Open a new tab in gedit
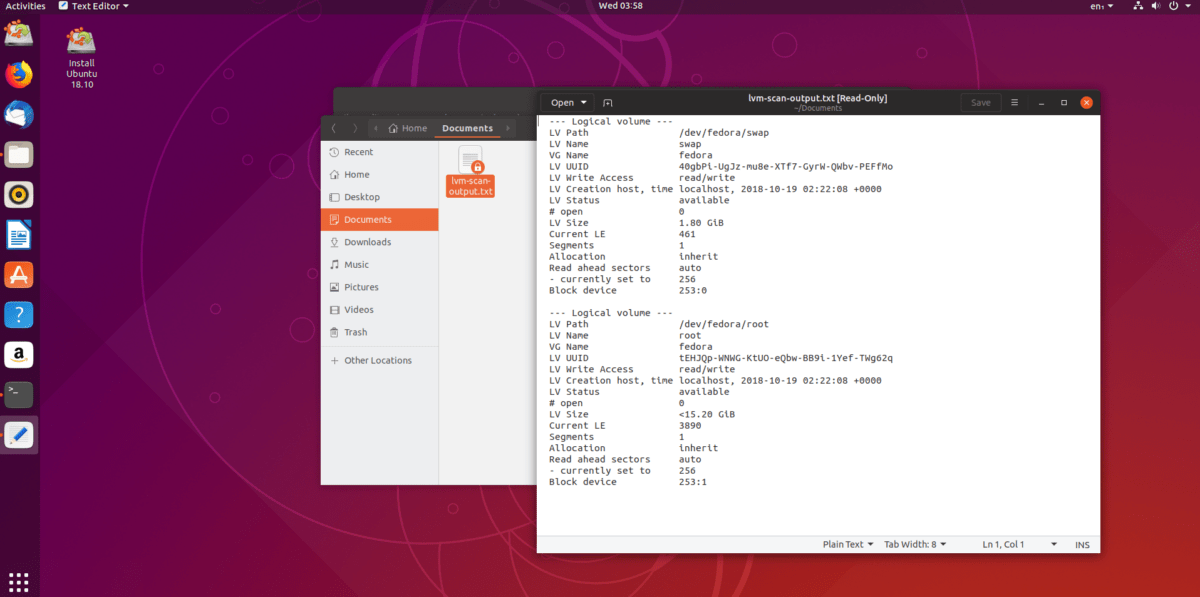Screen dimensions: 1200x597 point(608,102)
